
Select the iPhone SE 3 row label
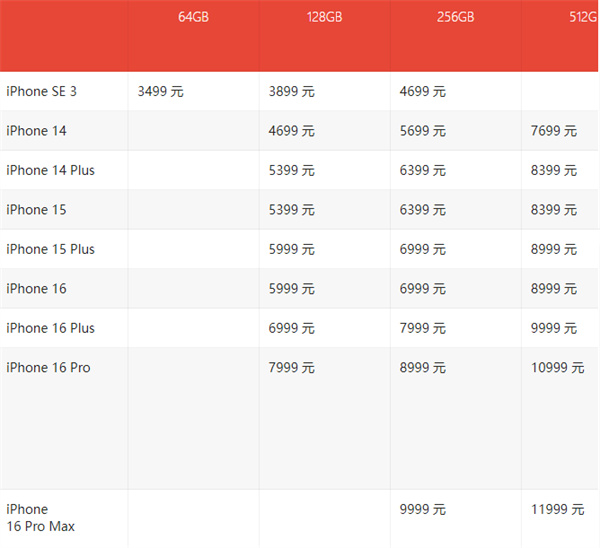pos(41,91)
